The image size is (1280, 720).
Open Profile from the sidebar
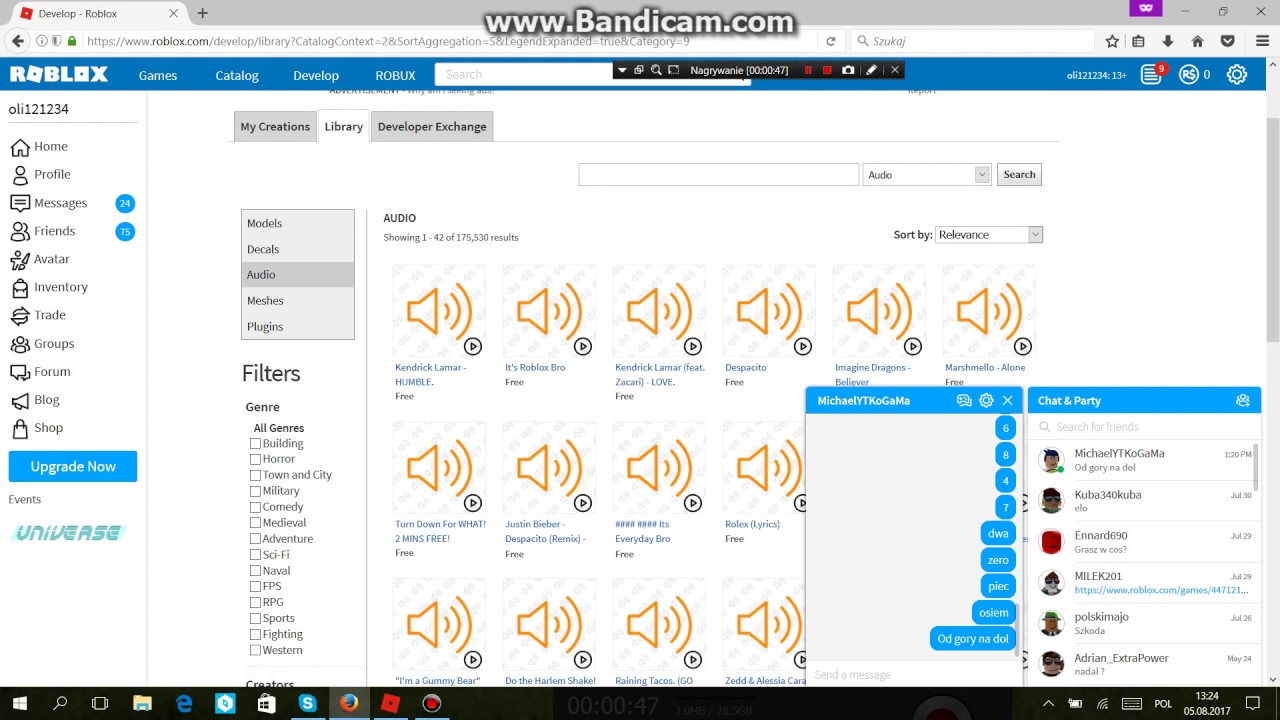tap(41, 174)
